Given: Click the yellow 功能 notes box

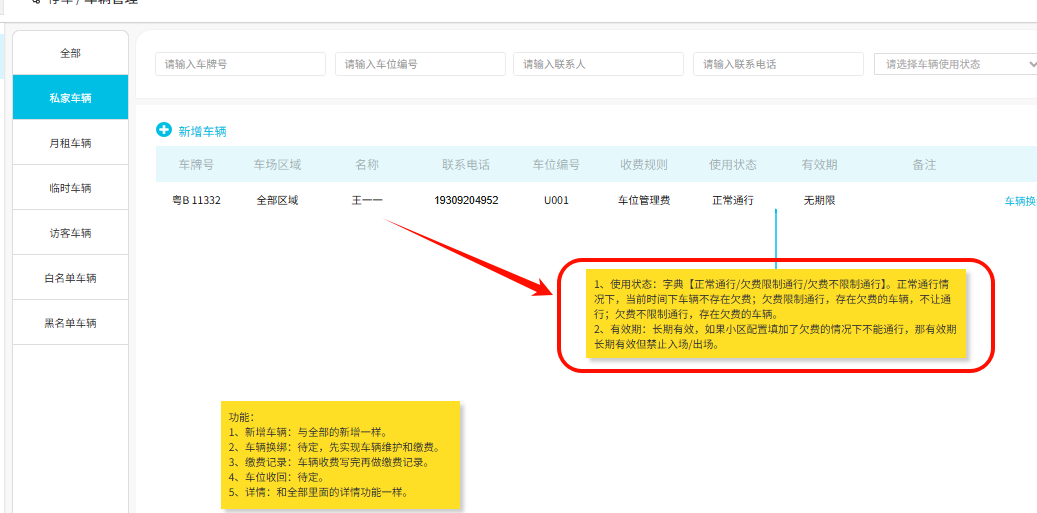Looking at the screenshot, I should [340, 454].
